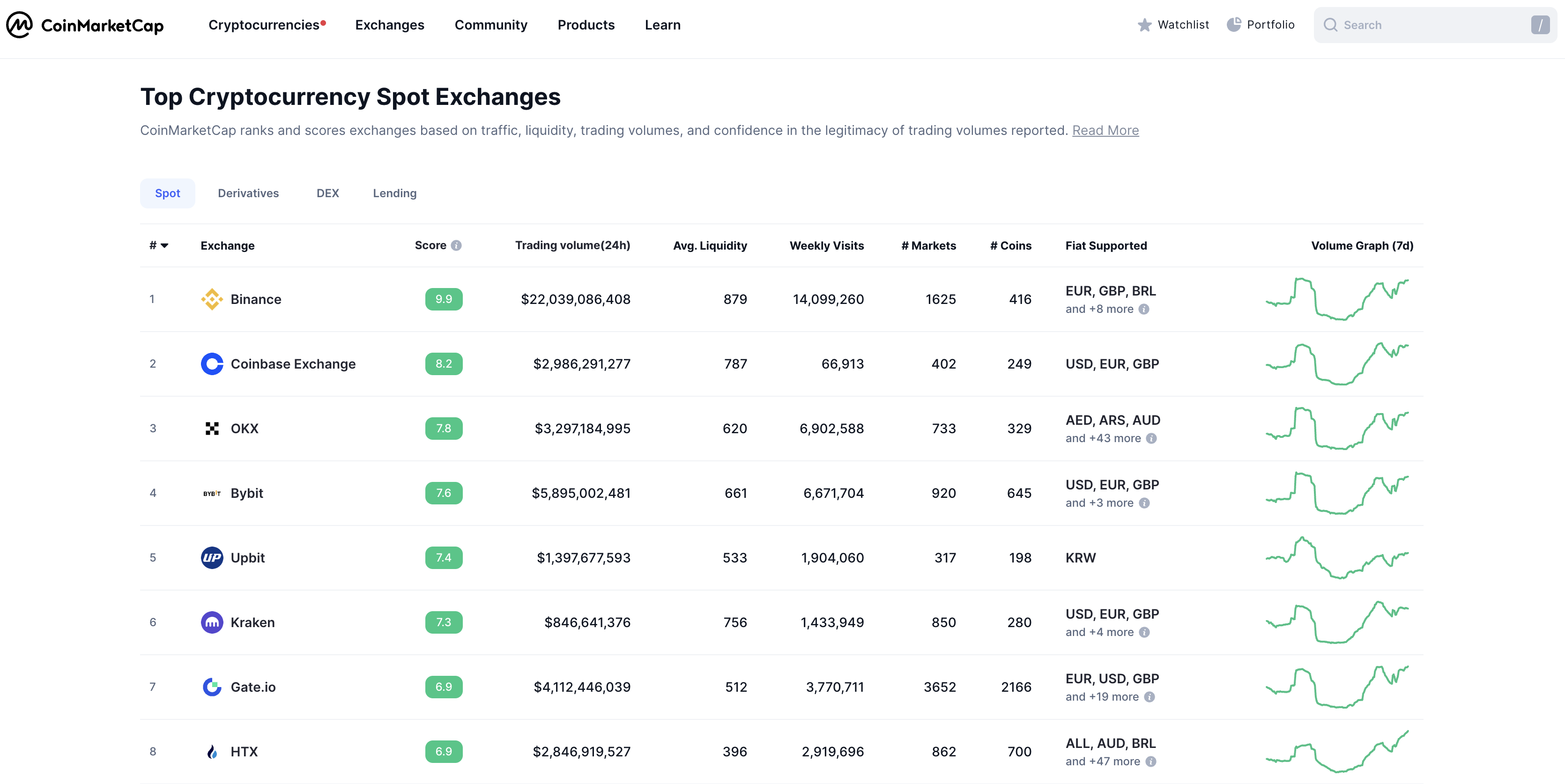Click Binance score badge 9.9

pos(444,299)
